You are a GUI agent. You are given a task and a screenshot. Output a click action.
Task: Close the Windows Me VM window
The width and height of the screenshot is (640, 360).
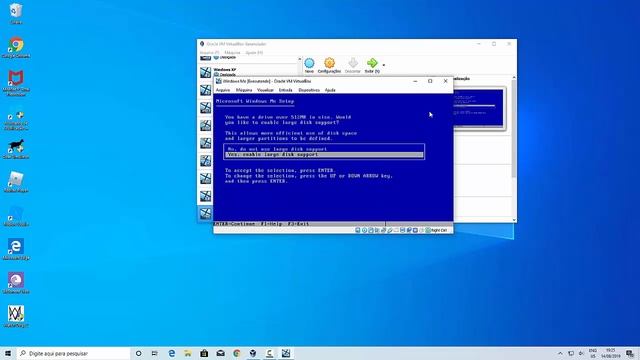445,81
